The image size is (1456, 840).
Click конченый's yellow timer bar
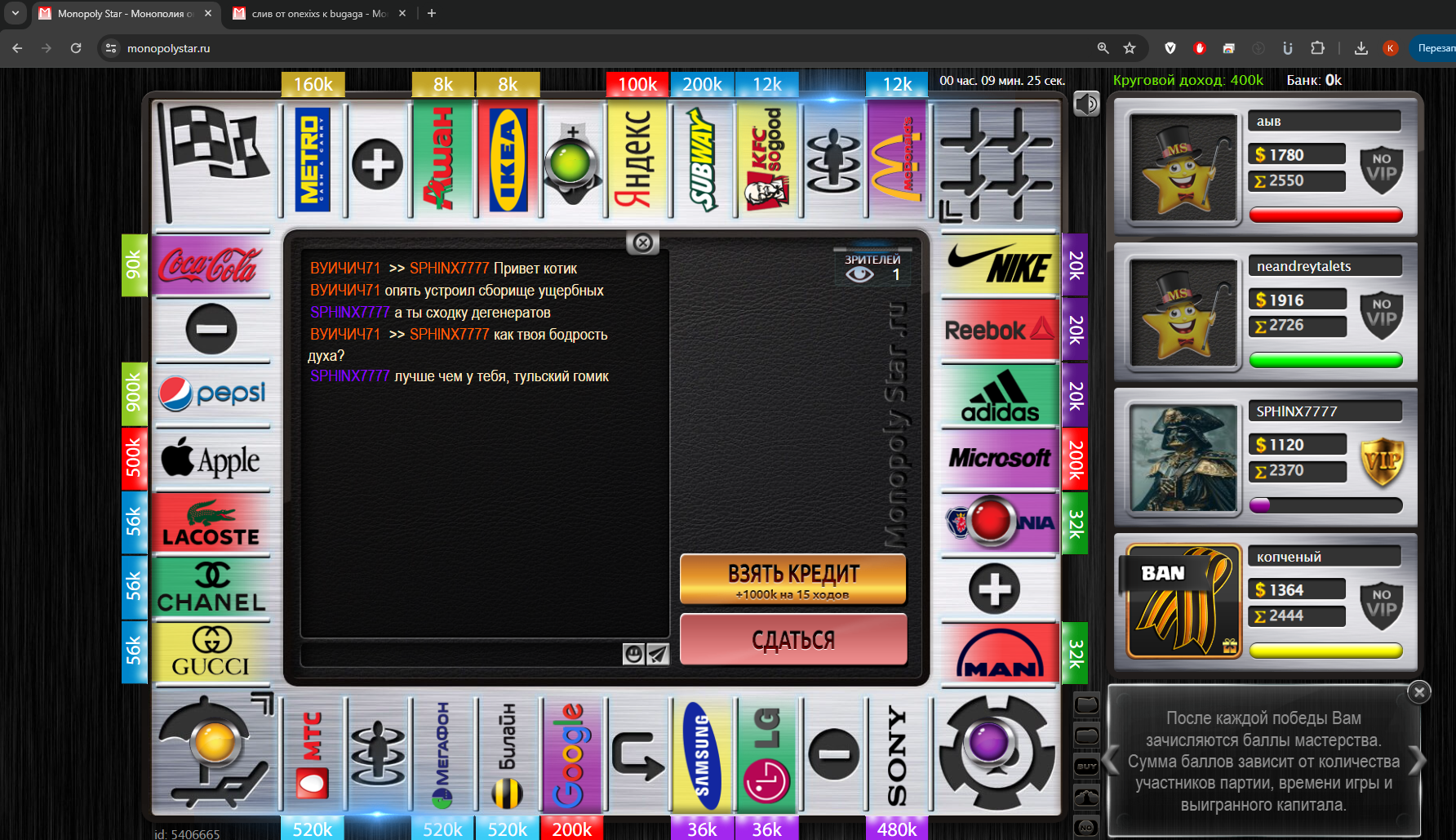point(1325,651)
